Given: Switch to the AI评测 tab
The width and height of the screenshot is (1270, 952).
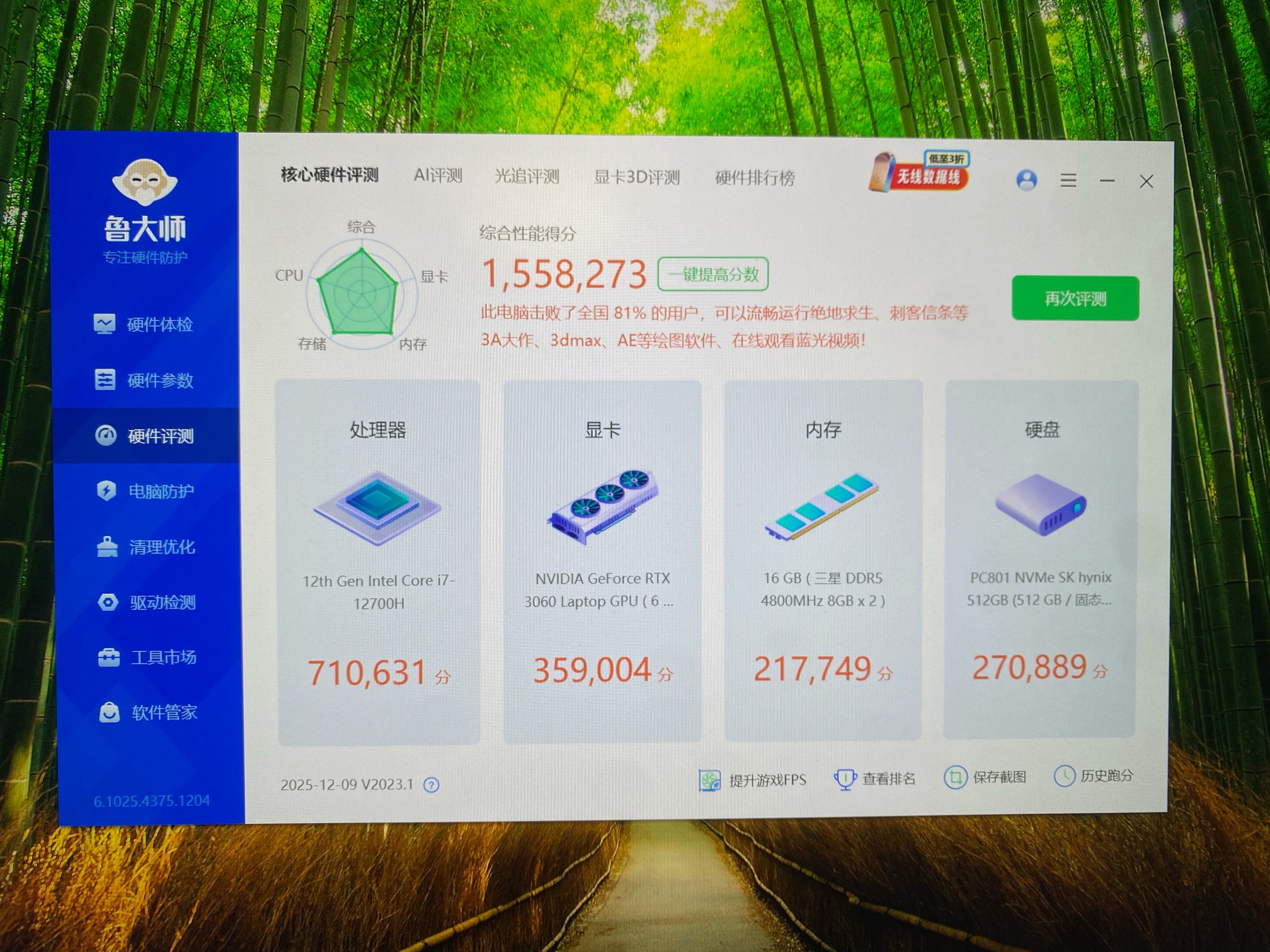Looking at the screenshot, I should [438, 176].
